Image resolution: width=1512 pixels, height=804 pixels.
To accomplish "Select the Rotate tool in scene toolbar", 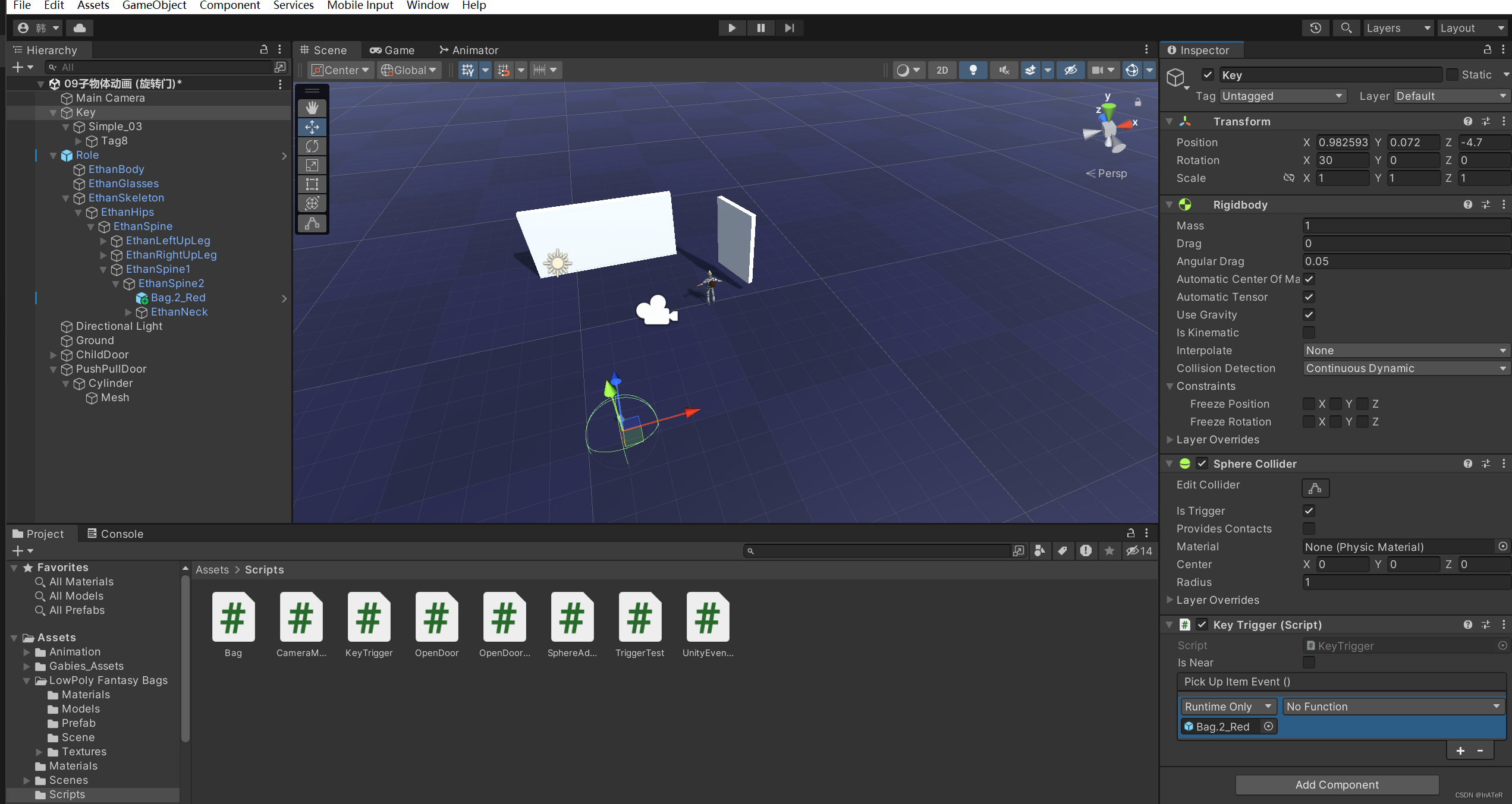I will point(312,146).
